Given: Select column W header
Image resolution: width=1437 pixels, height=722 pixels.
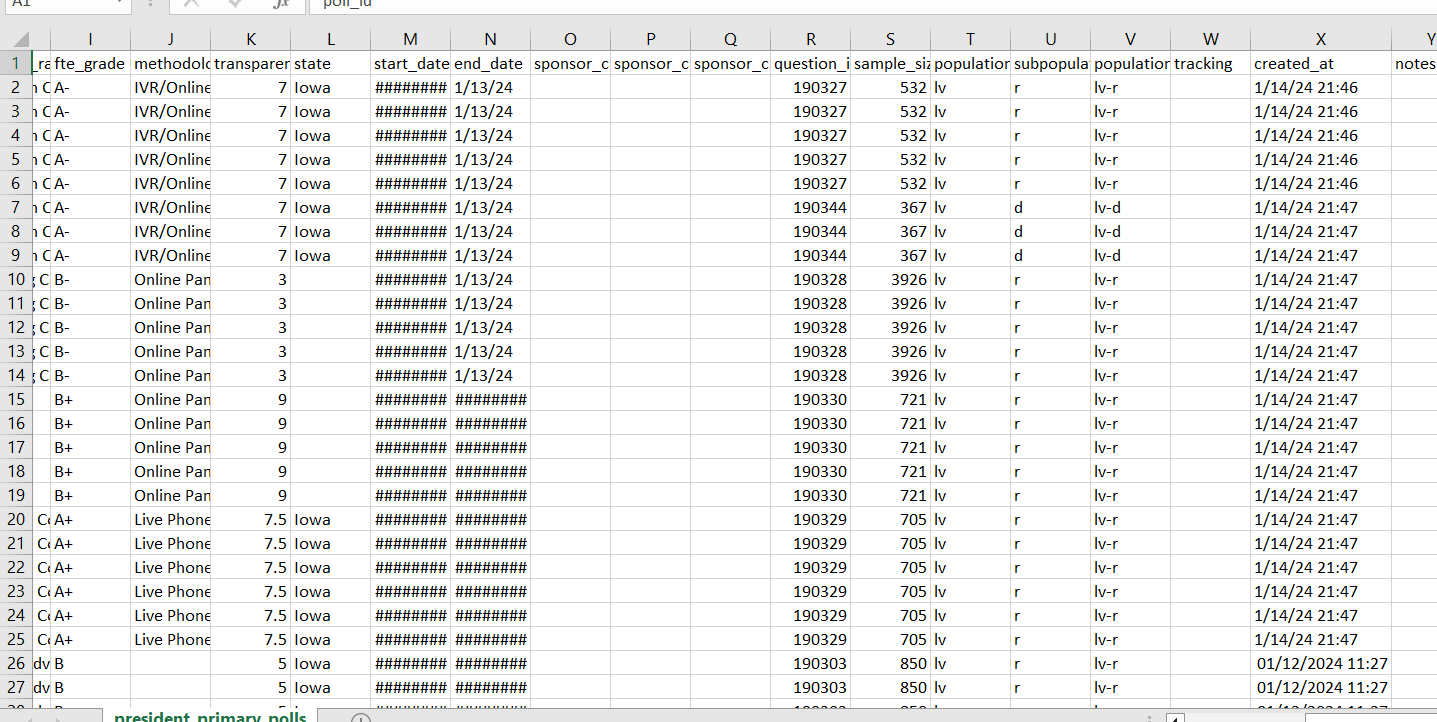Looking at the screenshot, I should (x=1210, y=39).
